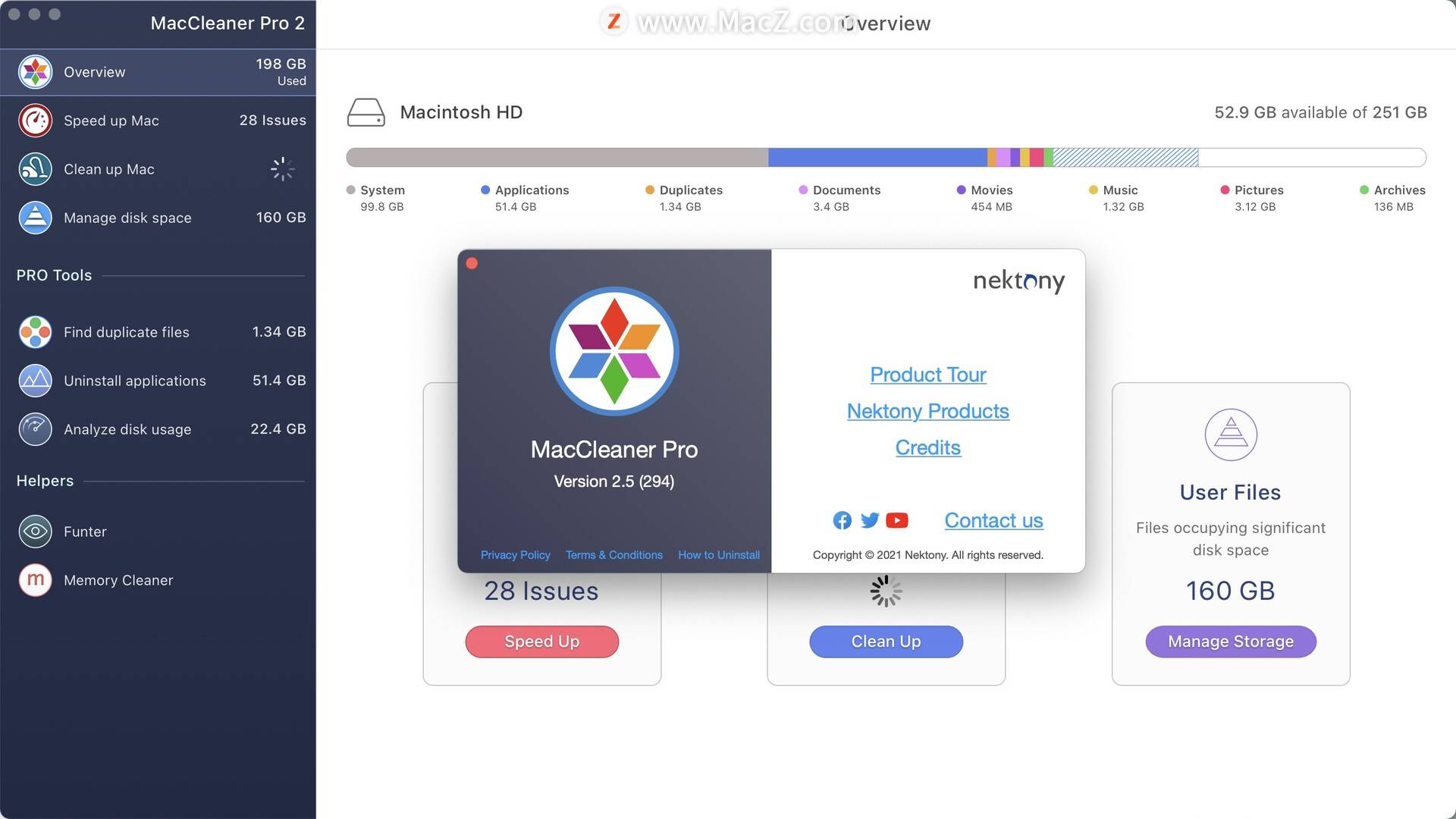The height and width of the screenshot is (819, 1456).
Task: Open Terms & Conditions link
Action: [x=614, y=555]
